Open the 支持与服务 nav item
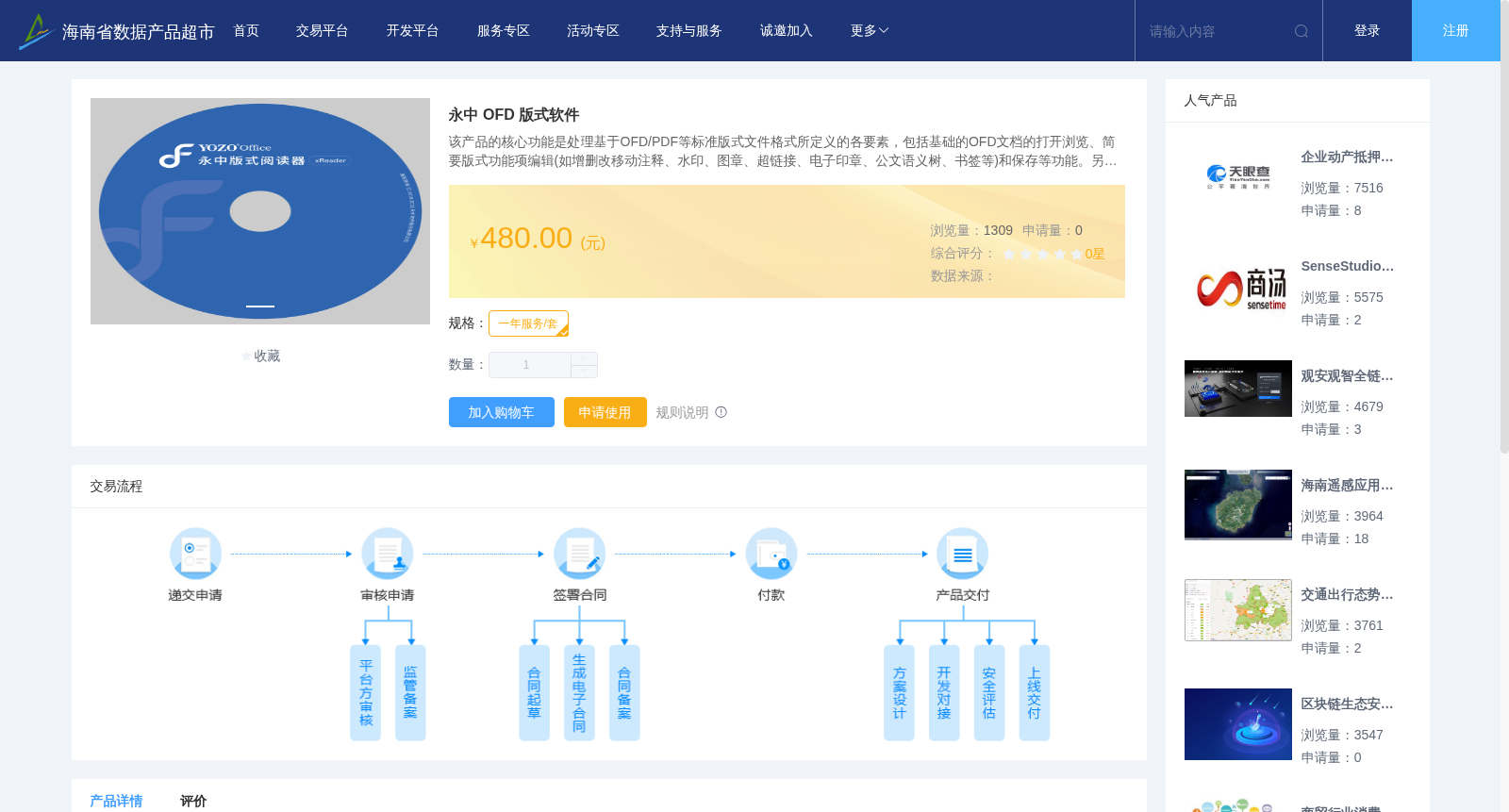This screenshot has width=1509, height=812. pos(689,31)
